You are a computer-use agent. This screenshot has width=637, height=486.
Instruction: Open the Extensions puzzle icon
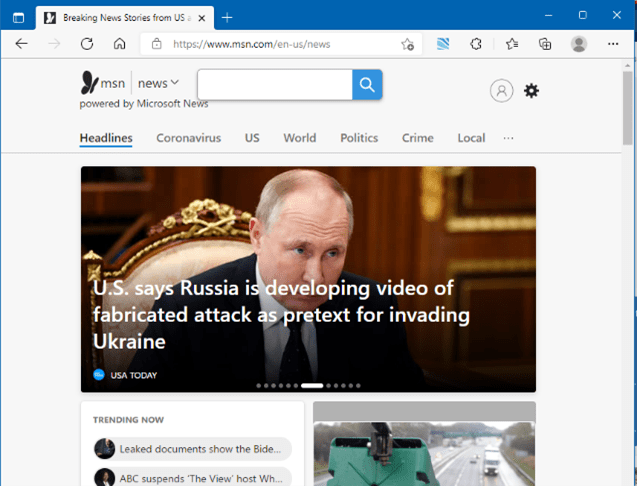(477, 44)
